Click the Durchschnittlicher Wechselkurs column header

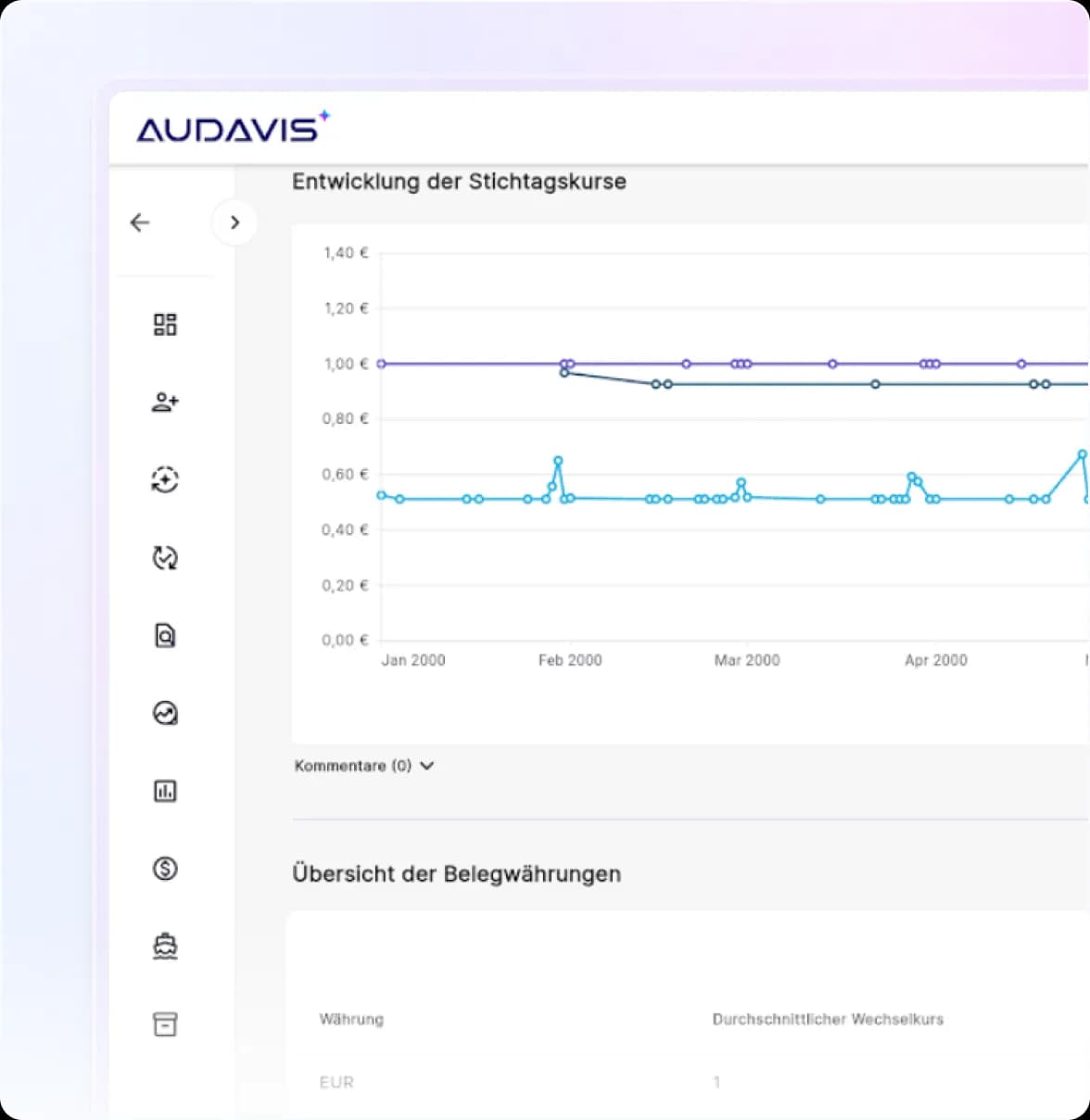(x=828, y=1019)
